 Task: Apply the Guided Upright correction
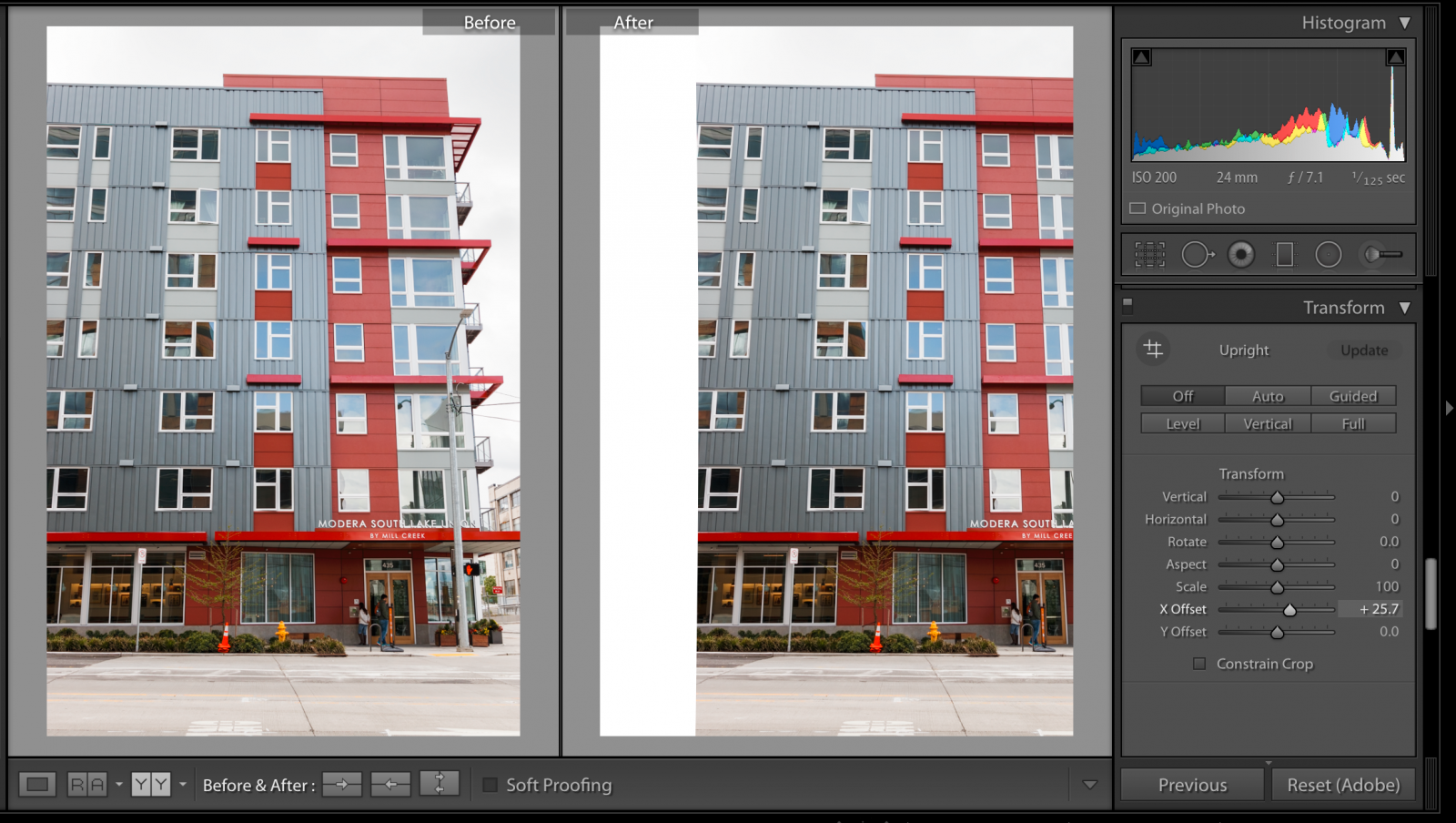coord(1353,395)
